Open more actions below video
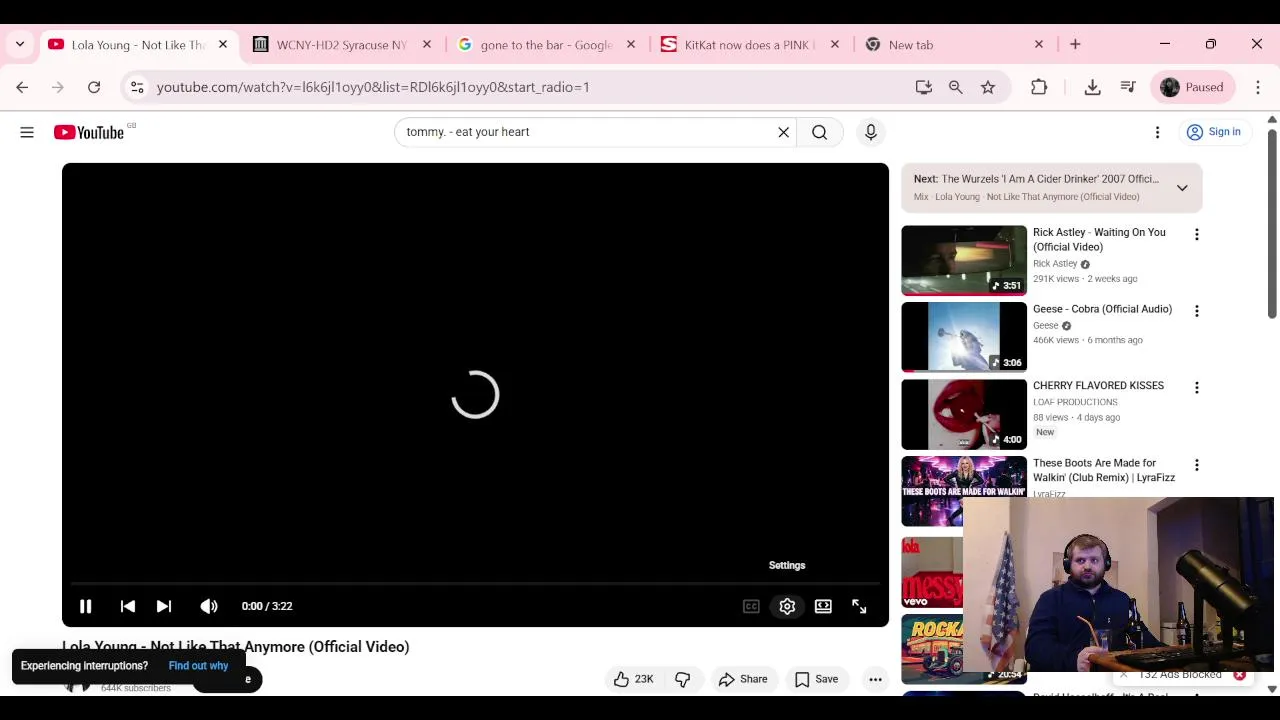 (875, 679)
